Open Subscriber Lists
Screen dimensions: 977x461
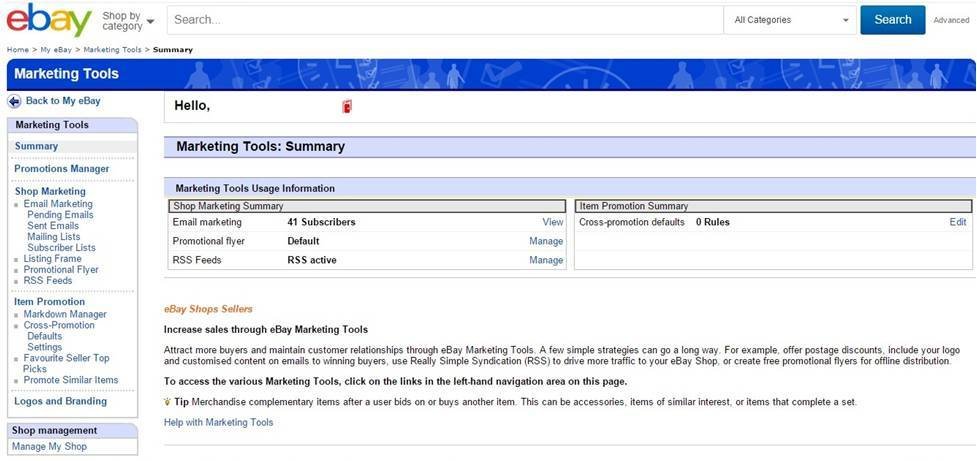coord(62,247)
